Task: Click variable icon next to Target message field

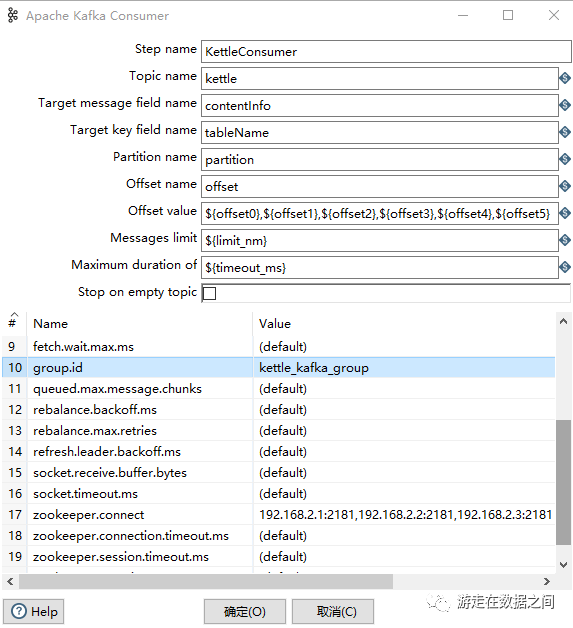Action: (x=565, y=105)
